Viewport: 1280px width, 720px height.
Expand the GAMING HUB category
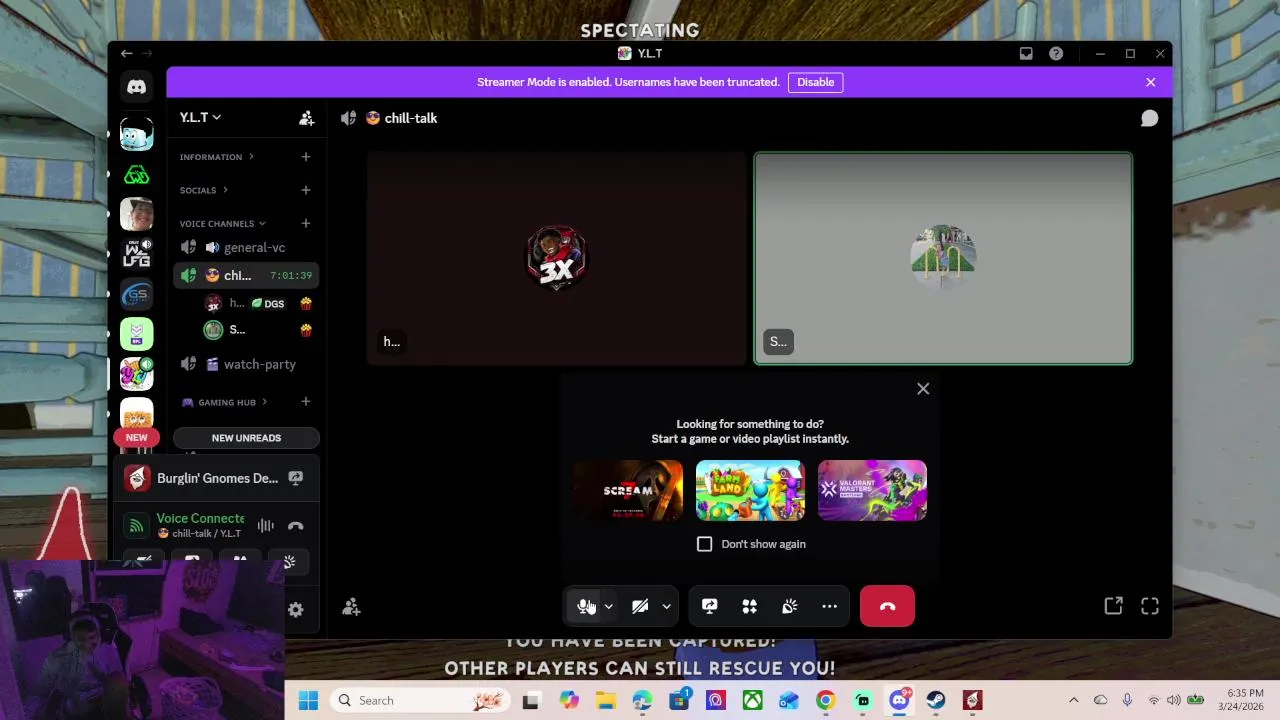click(225, 402)
